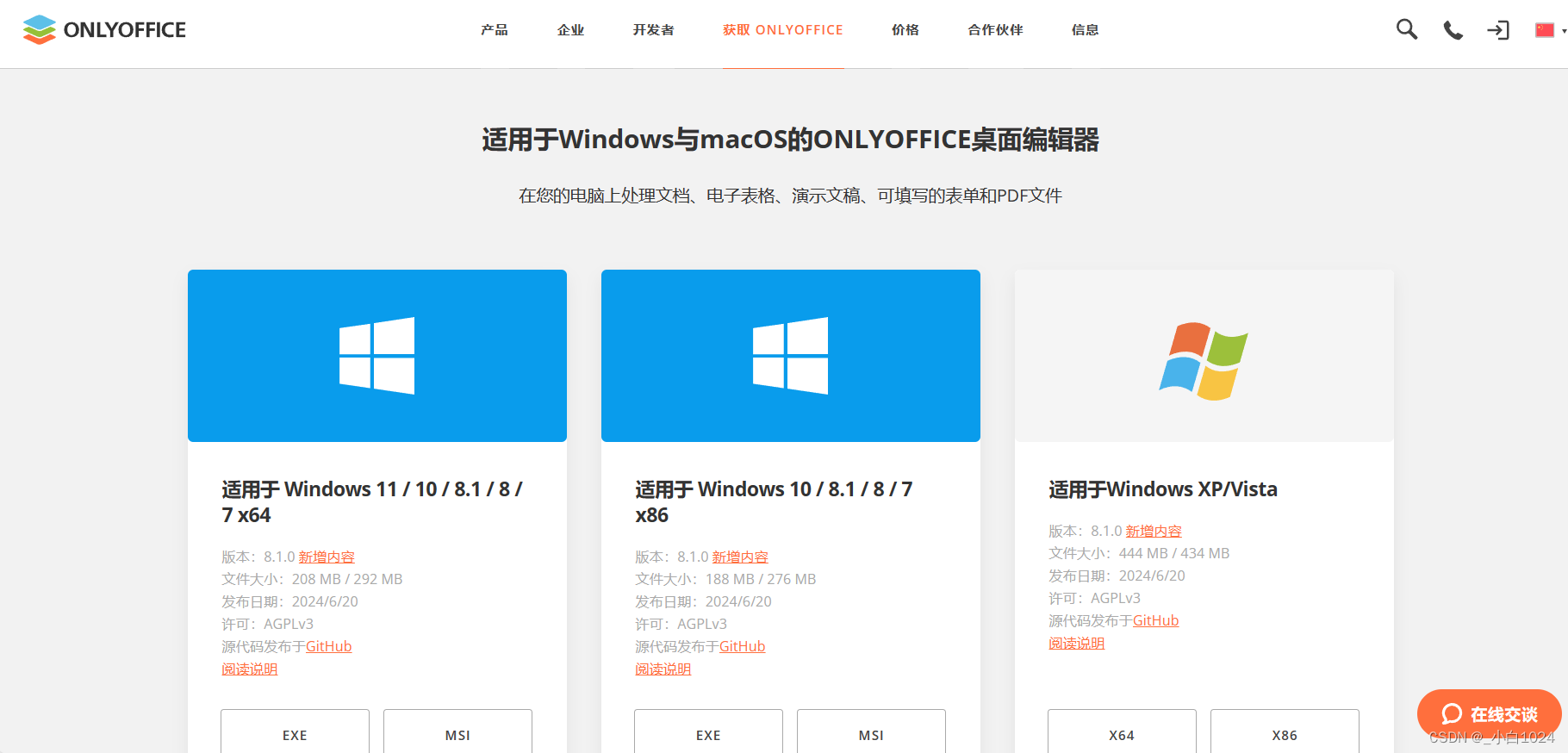Click the Windows 10 / 8.1 x86 card title
The width and height of the screenshot is (1568, 753).
pyautogui.click(x=774, y=502)
